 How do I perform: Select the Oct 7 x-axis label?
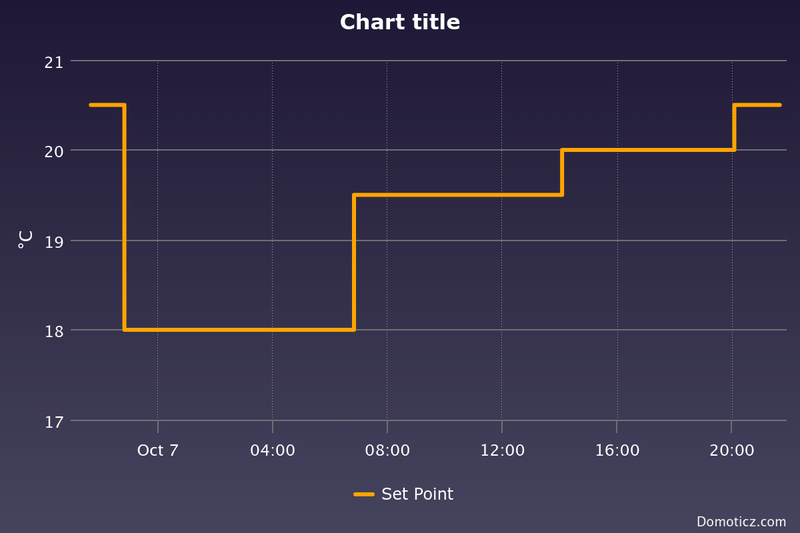(158, 451)
